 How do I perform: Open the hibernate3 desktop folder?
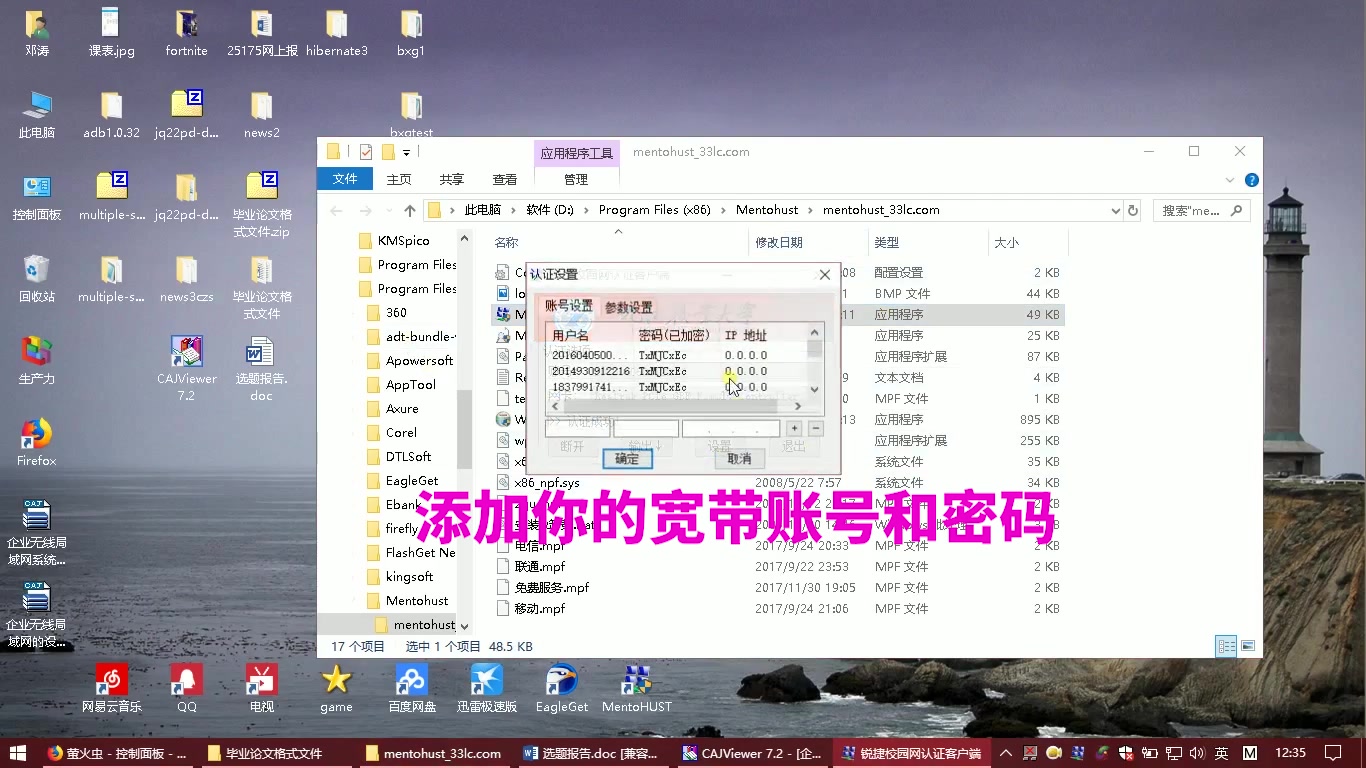(336, 33)
